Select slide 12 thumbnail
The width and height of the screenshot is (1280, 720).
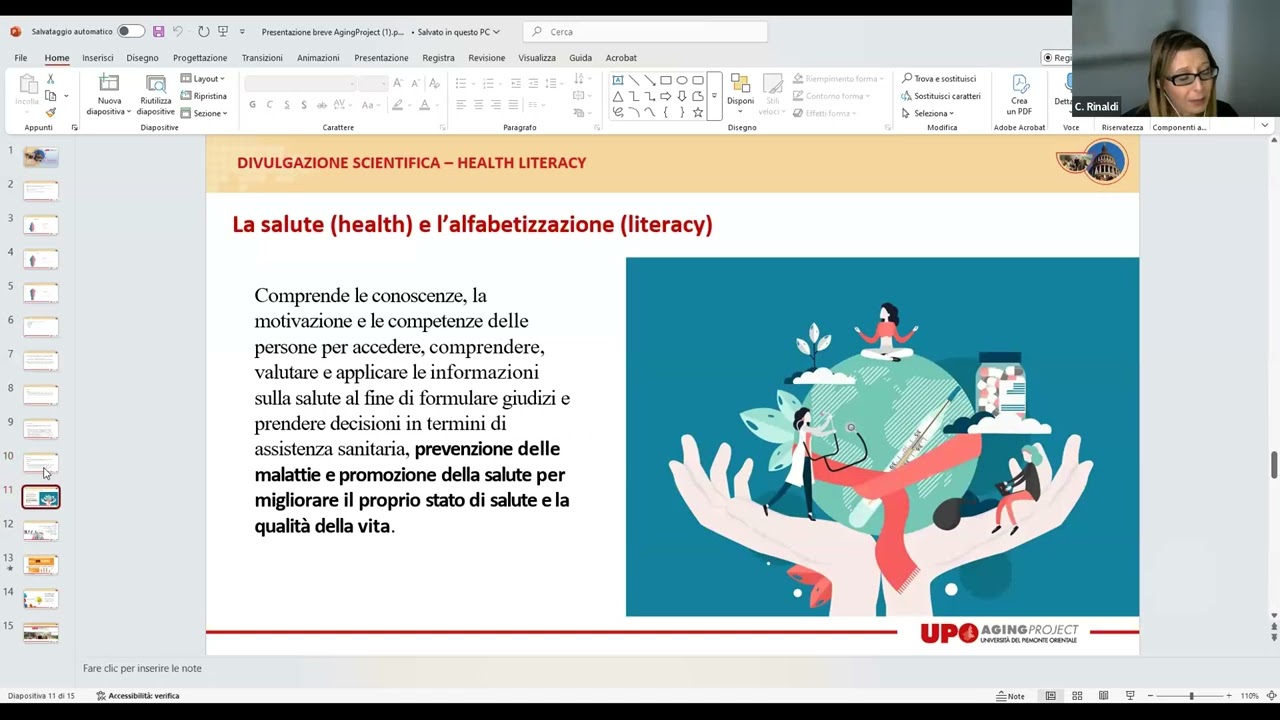coord(41,531)
